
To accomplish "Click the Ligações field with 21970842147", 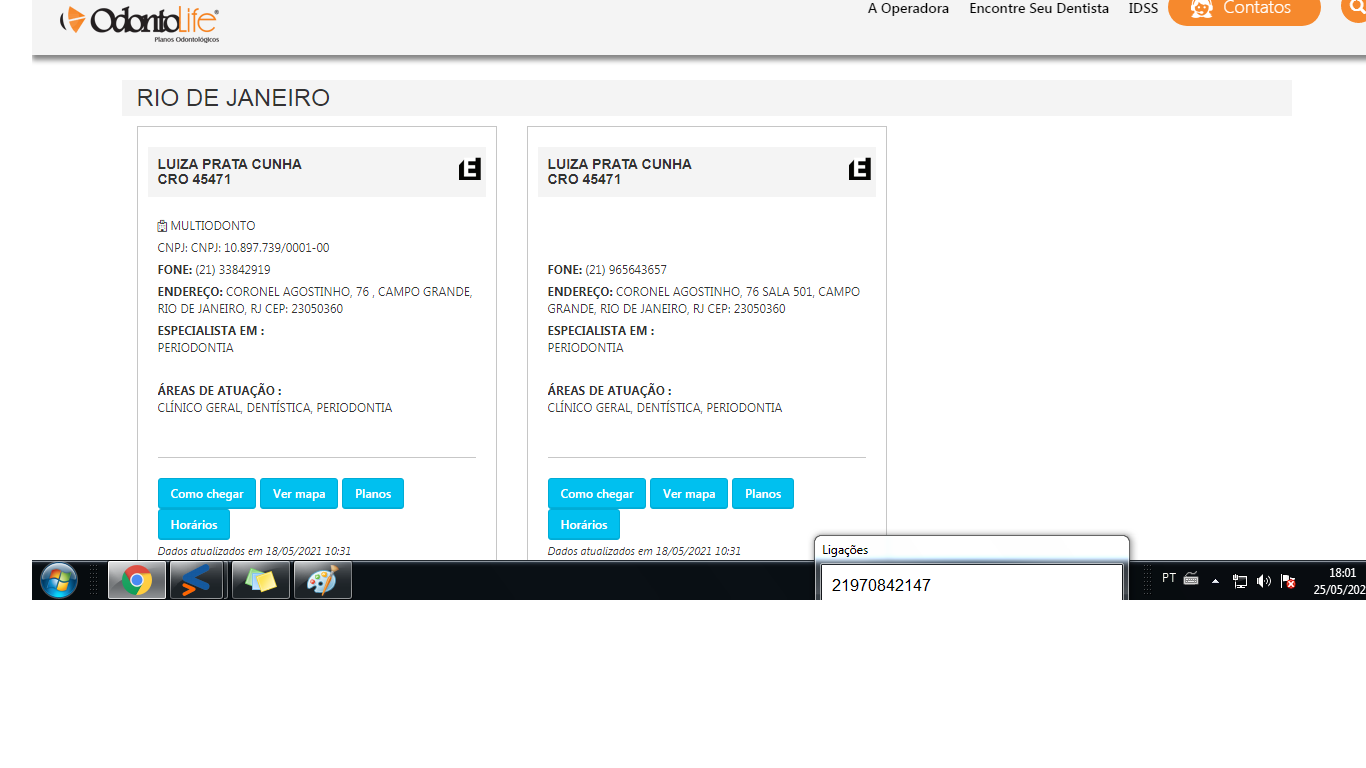I will [x=972, y=584].
